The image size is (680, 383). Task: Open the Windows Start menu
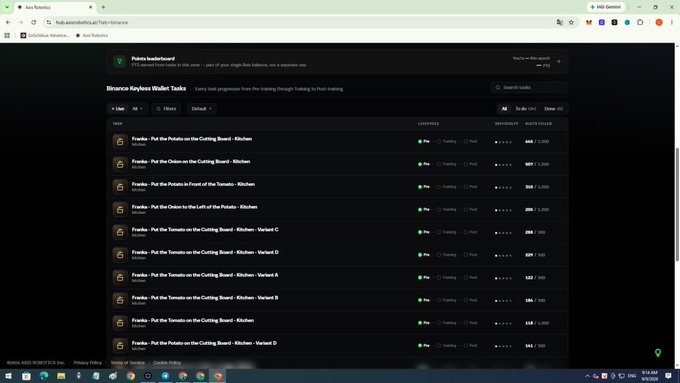[x=8, y=376]
